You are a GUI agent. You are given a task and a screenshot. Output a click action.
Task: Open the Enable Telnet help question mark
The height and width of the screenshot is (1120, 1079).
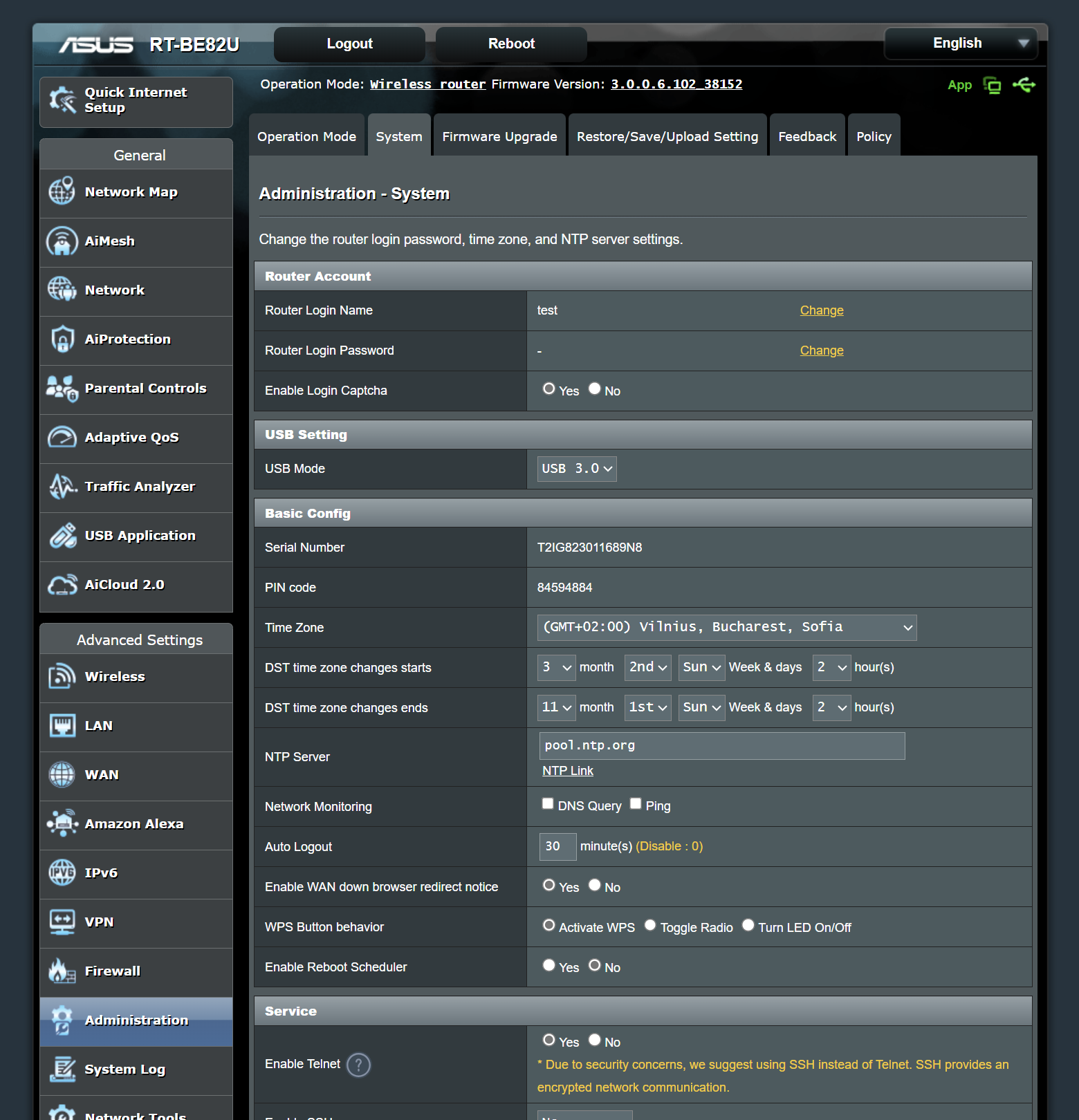click(x=358, y=1065)
